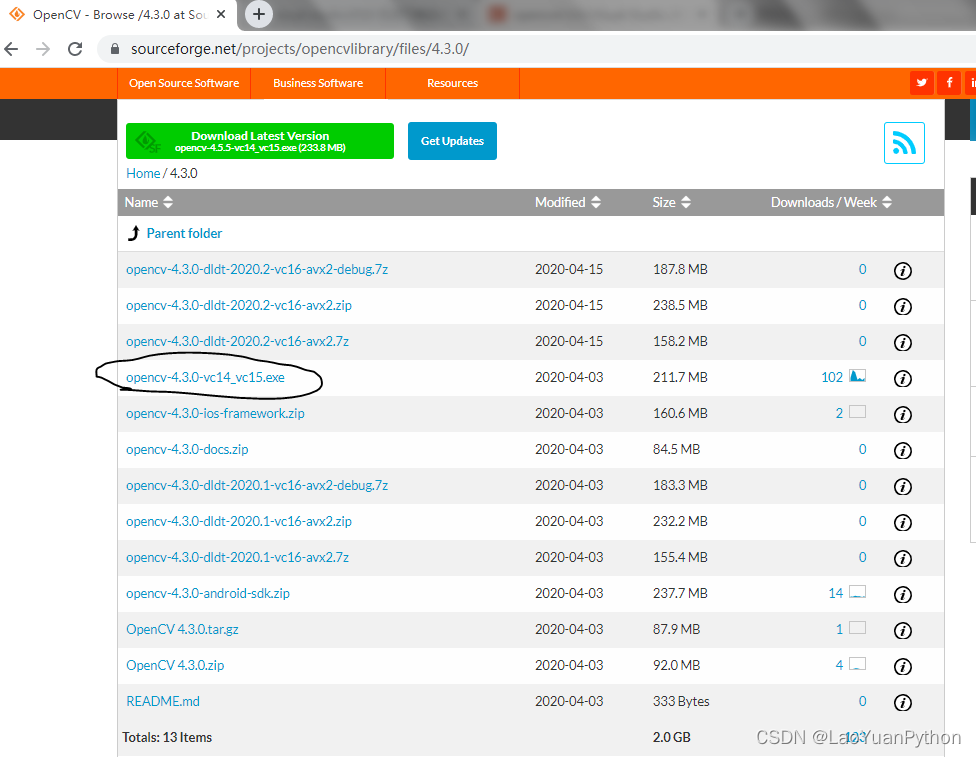This screenshot has height=757, width=976.
Task: Click the 102 weekly downloads count
Action: pos(832,377)
